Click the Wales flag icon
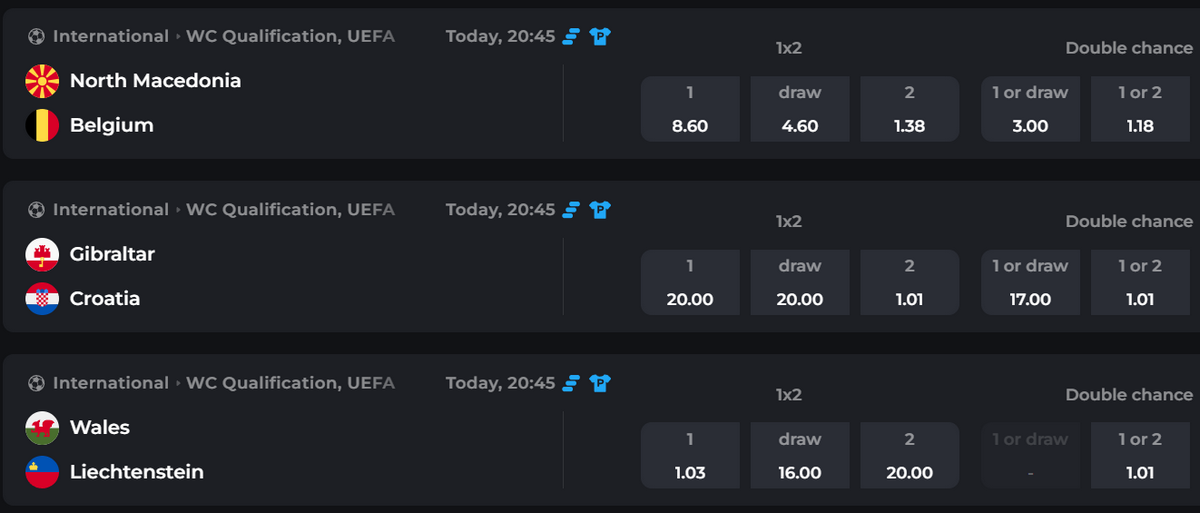 tap(42, 427)
